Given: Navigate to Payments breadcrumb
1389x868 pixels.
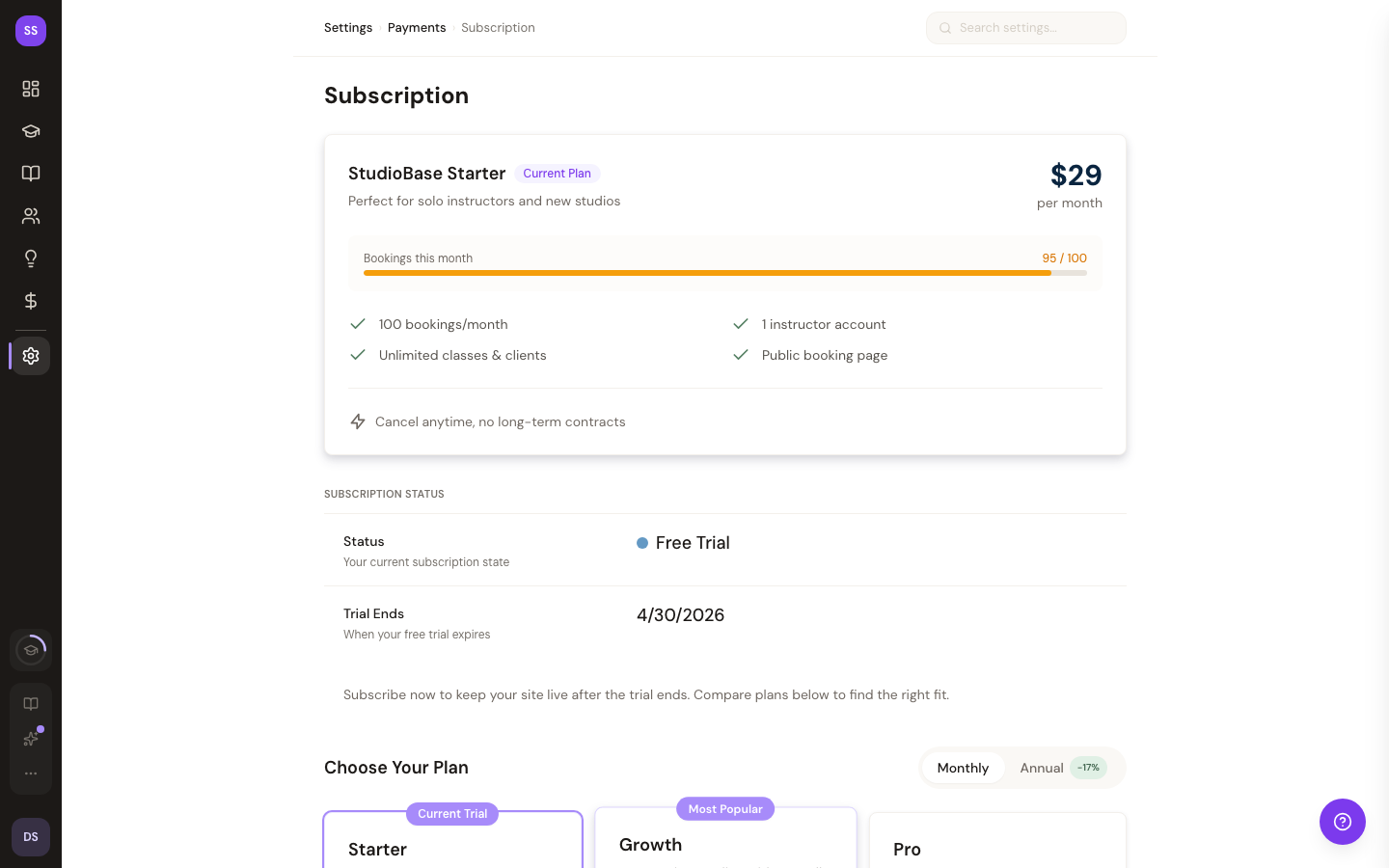Looking at the screenshot, I should (x=417, y=28).
